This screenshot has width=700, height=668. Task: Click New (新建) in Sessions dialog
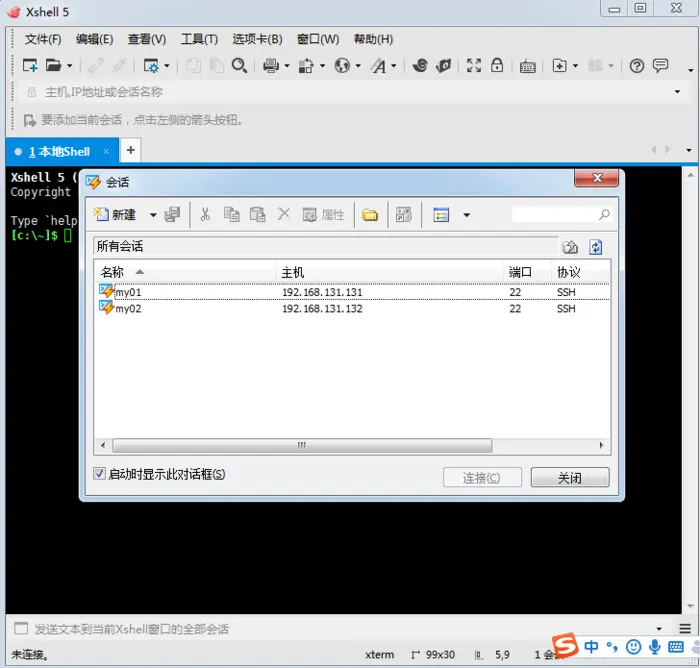[x=114, y=215]
